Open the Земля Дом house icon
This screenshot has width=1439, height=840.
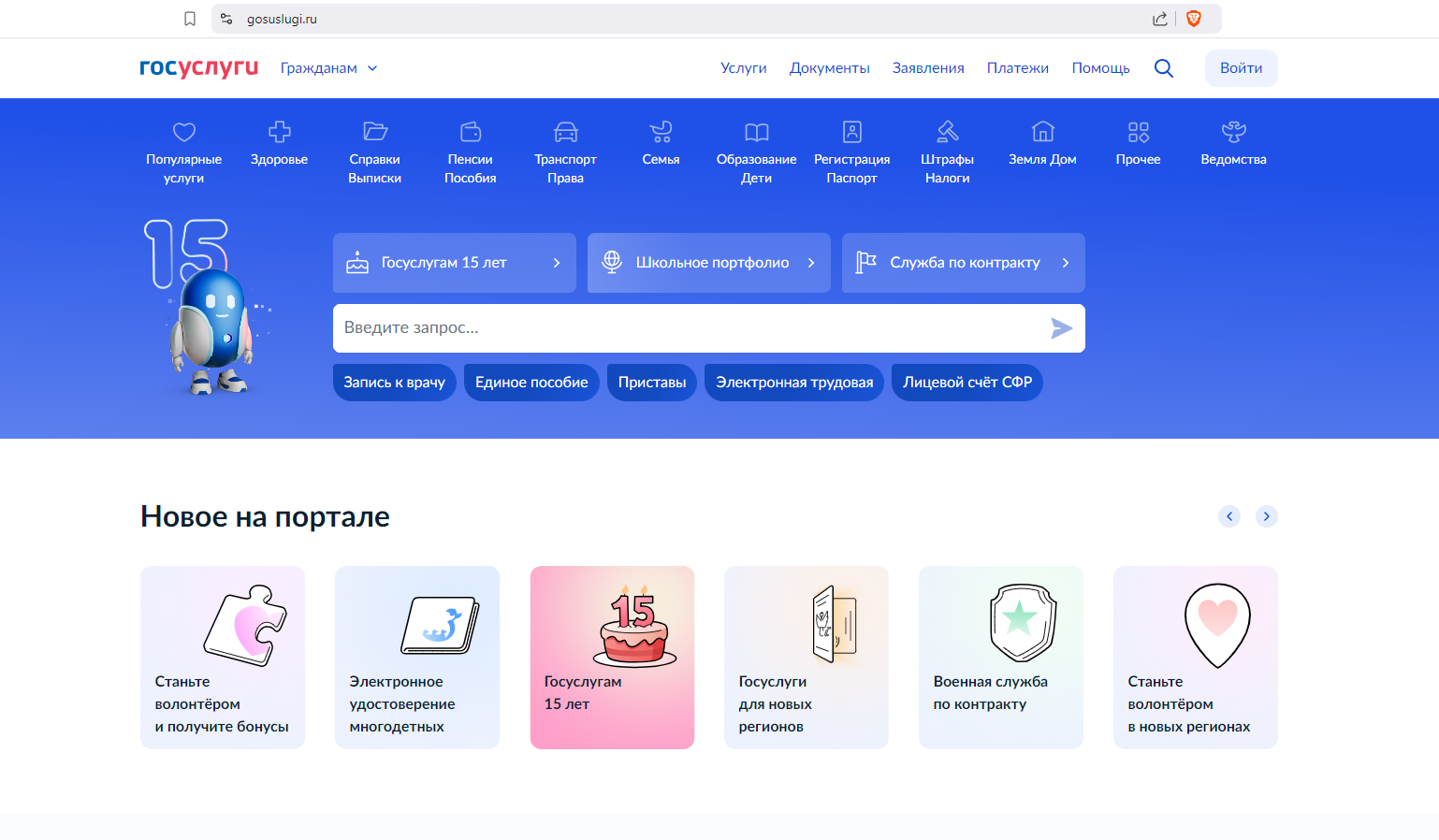coord(1042,133)
